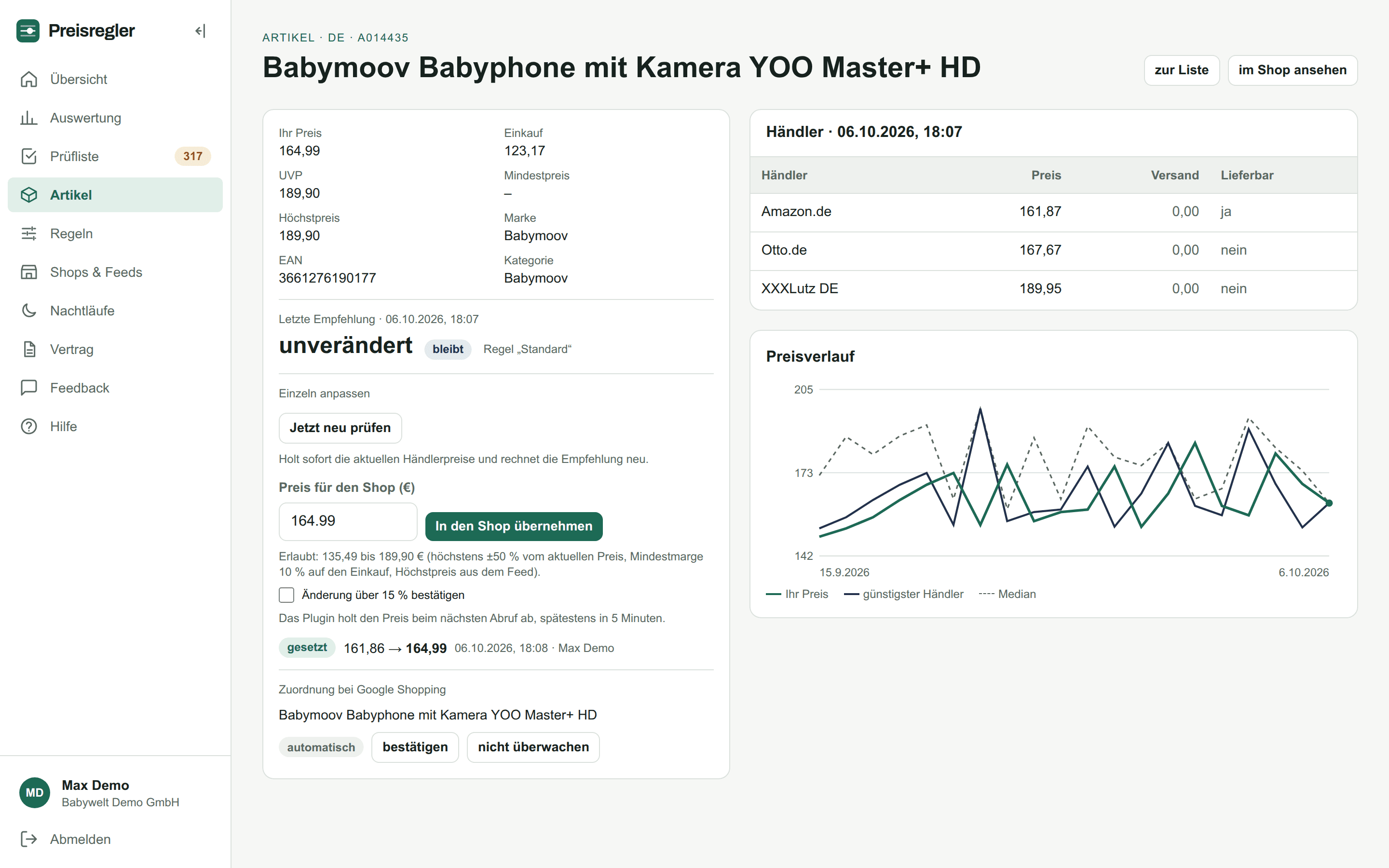Click the Auswertung bar chart icon
Viewport: 1389px width, 868px height.
point(29,118)
